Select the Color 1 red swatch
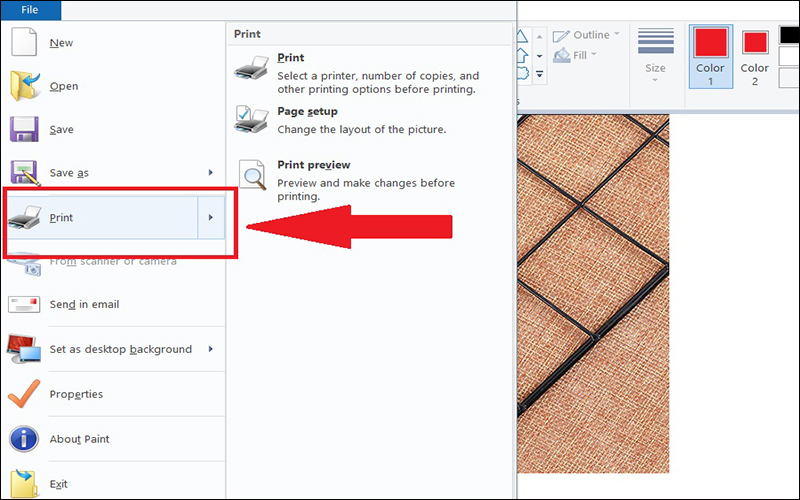Screen dimensions: 800x500 [710, 55]
